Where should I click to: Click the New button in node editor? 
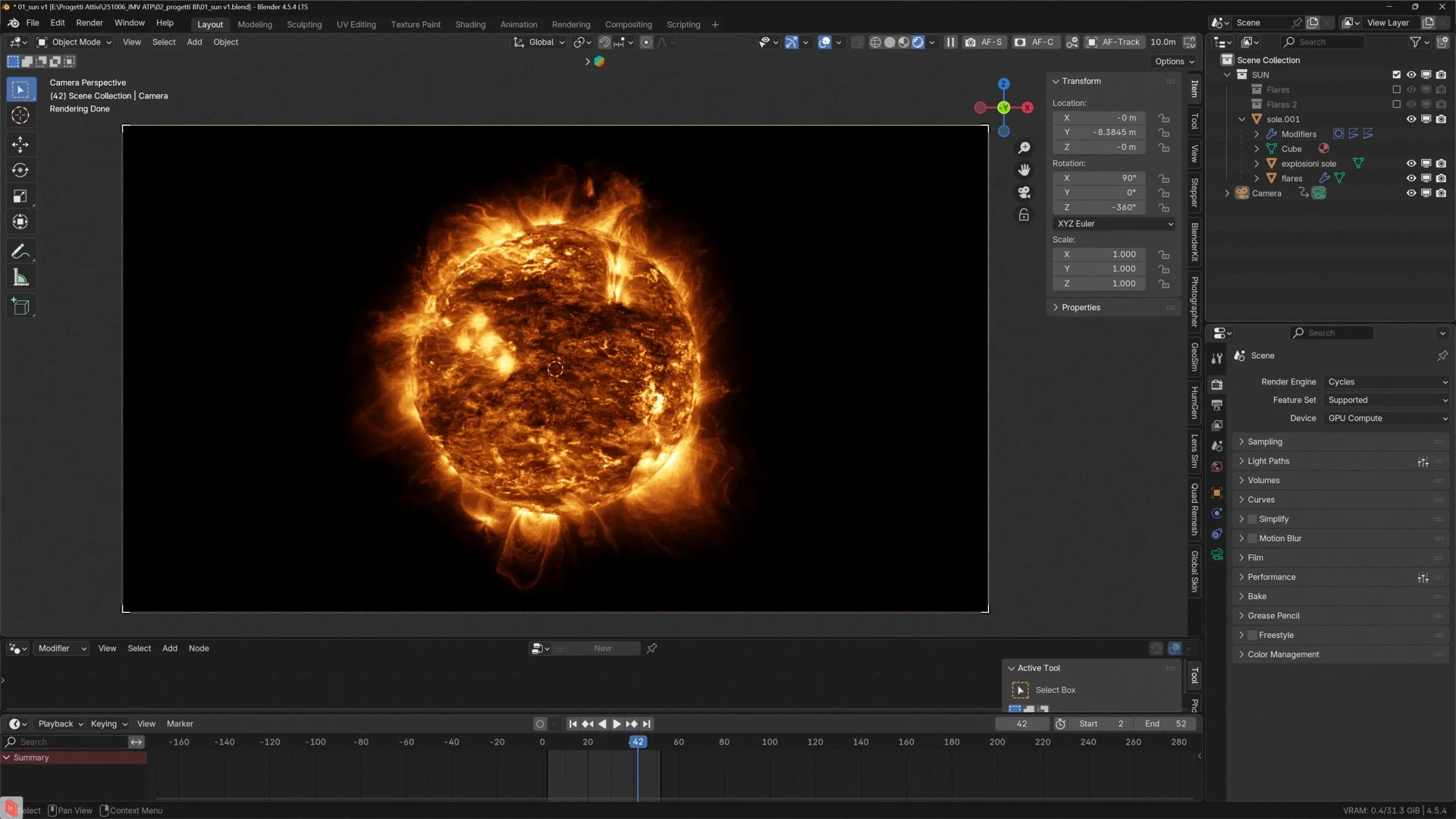point(602,648)
